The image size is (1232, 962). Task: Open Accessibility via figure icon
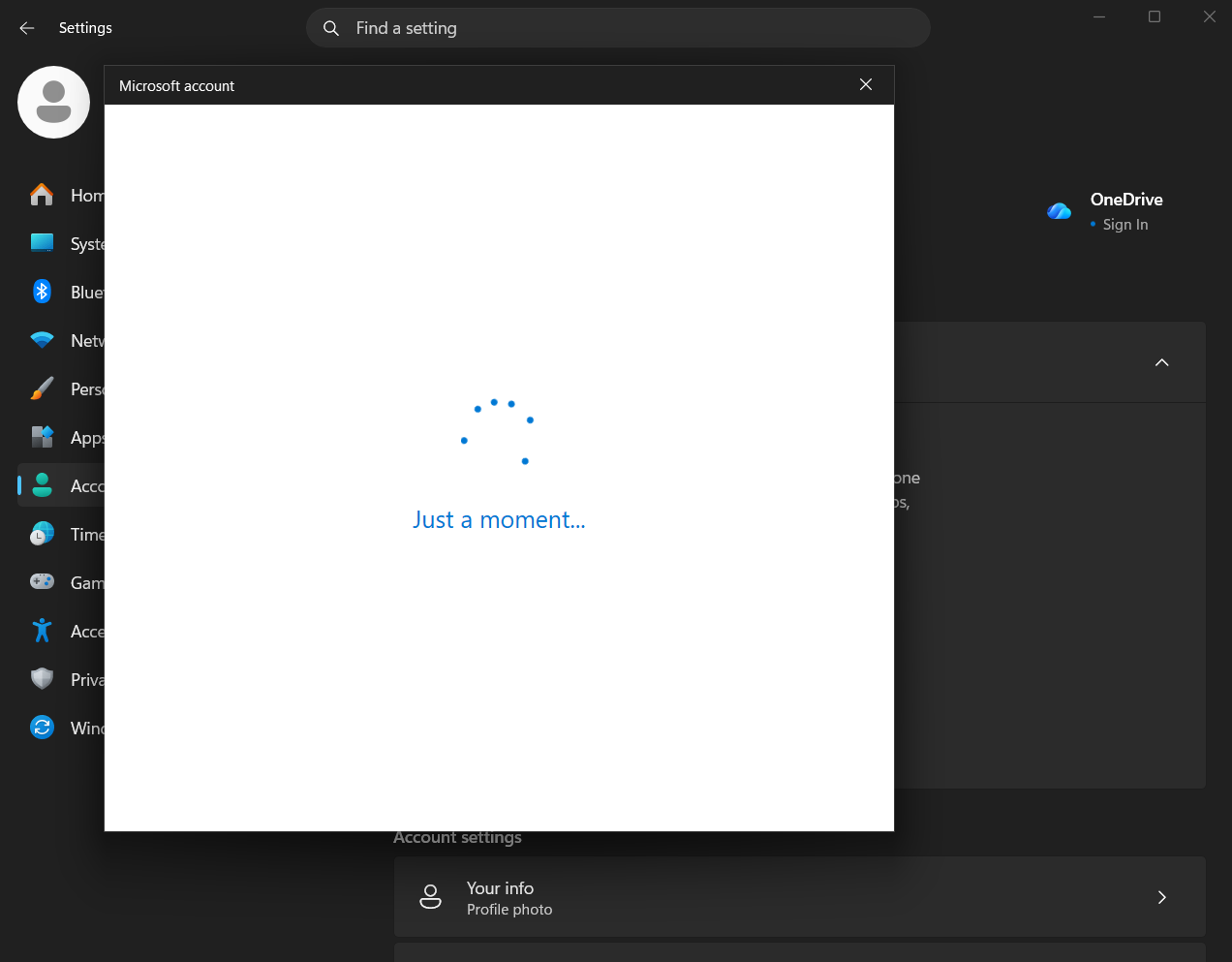pyautogui.click(x=42, y=631)
